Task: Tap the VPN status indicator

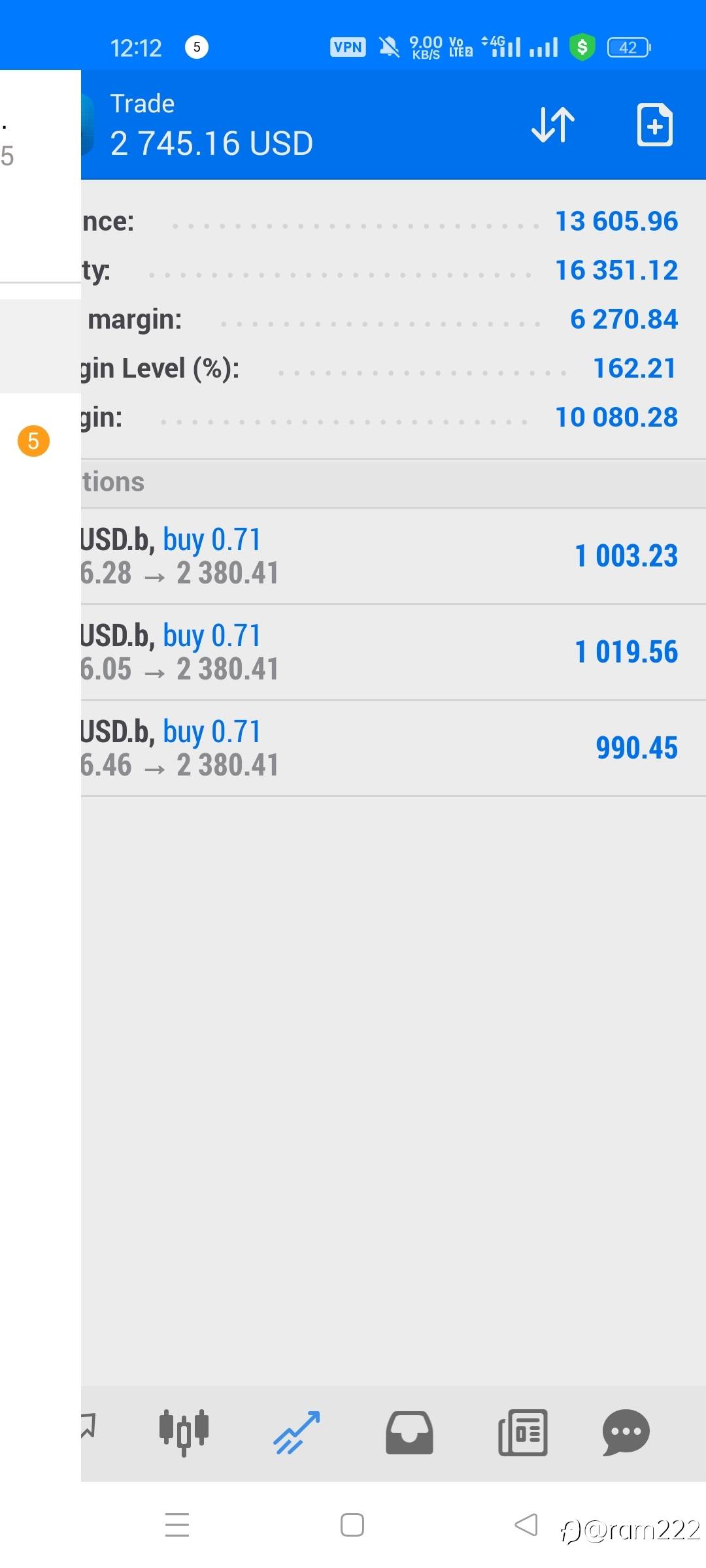Action: [348, 47]
